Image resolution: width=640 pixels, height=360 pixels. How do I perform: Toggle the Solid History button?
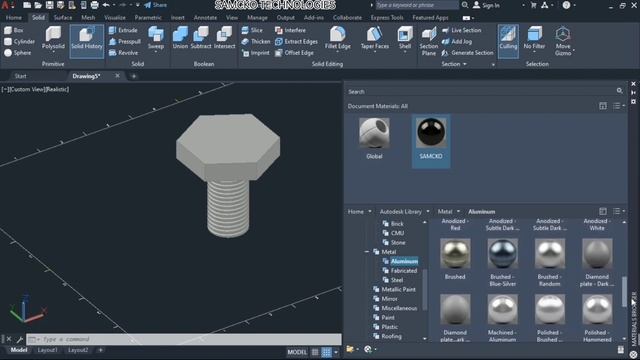tap(87, 41)
